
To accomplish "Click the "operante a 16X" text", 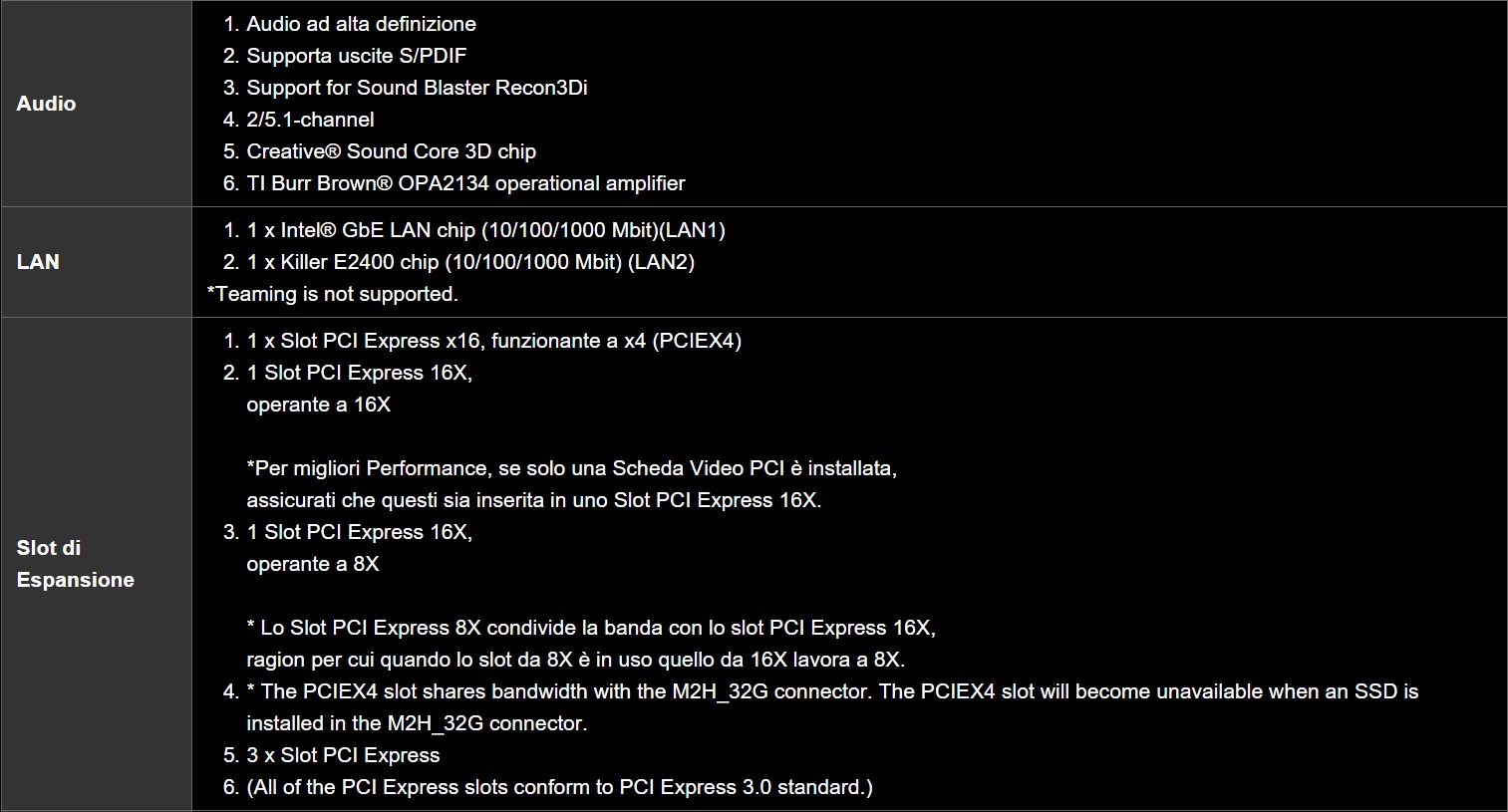I will [x=318, y=405].
